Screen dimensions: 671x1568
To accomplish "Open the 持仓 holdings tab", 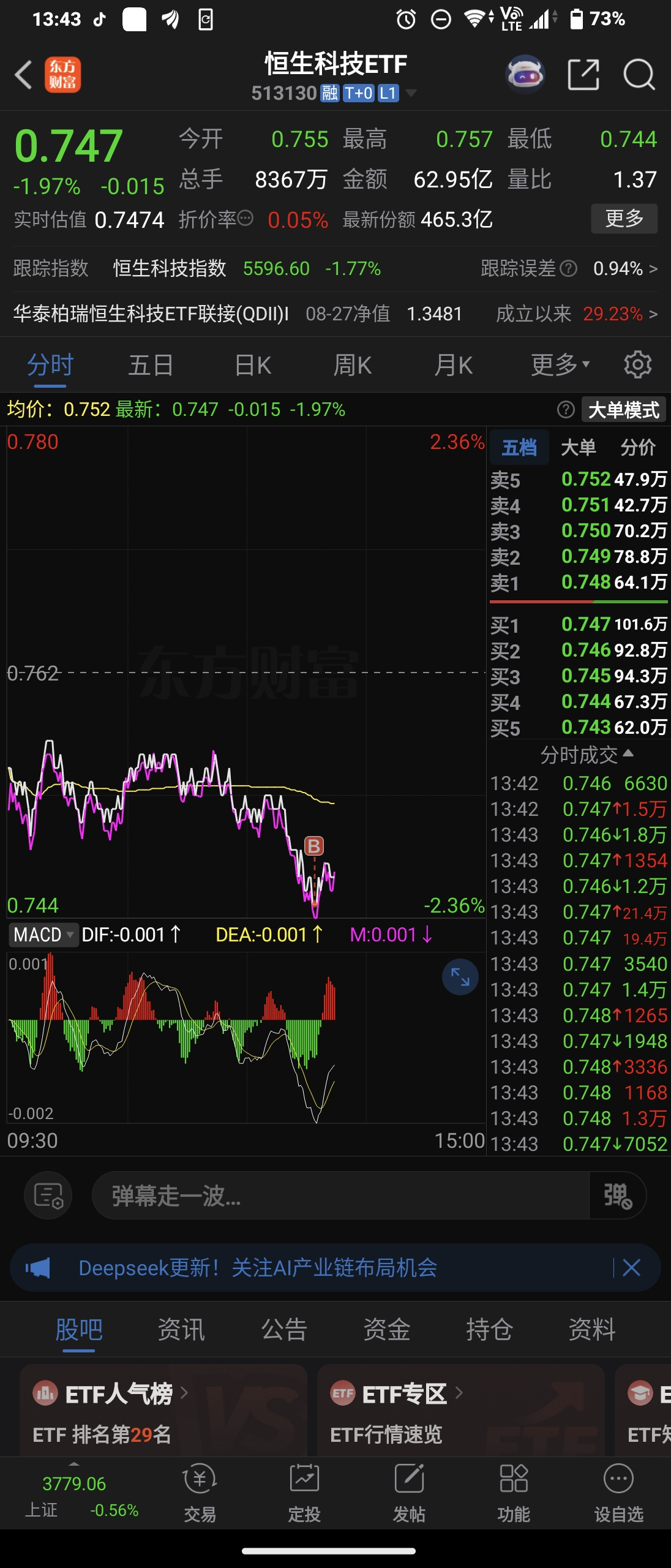I will (x=489, y=1329).
